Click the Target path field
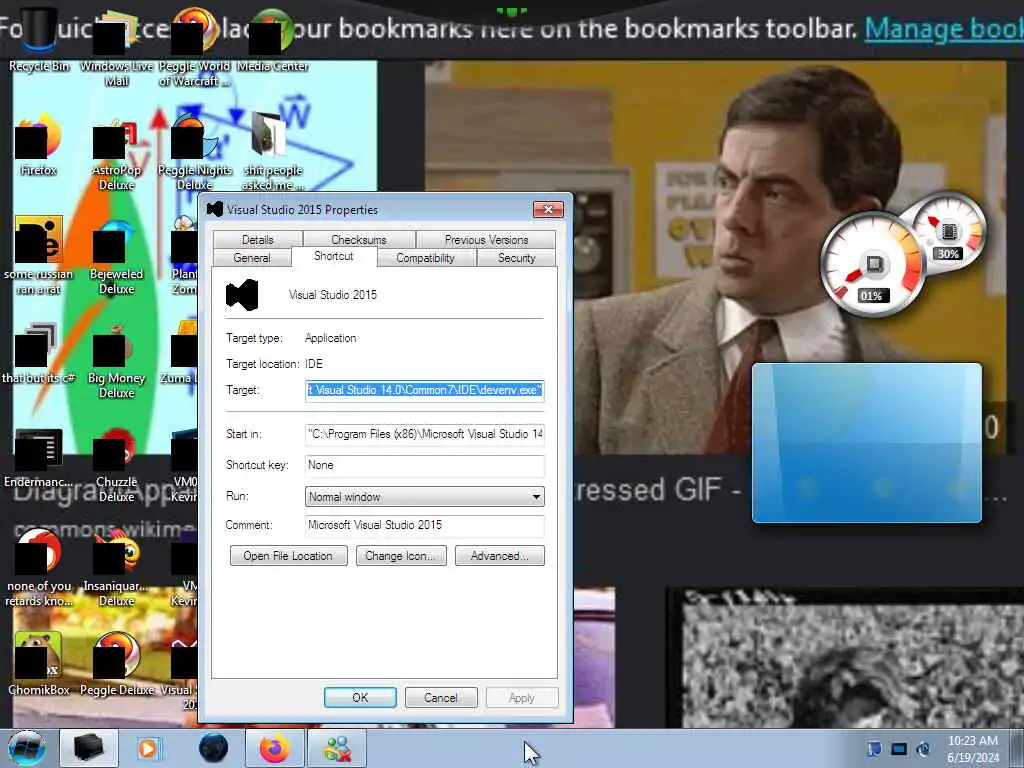Screen dimensions: 1024x768 [424, 391]
